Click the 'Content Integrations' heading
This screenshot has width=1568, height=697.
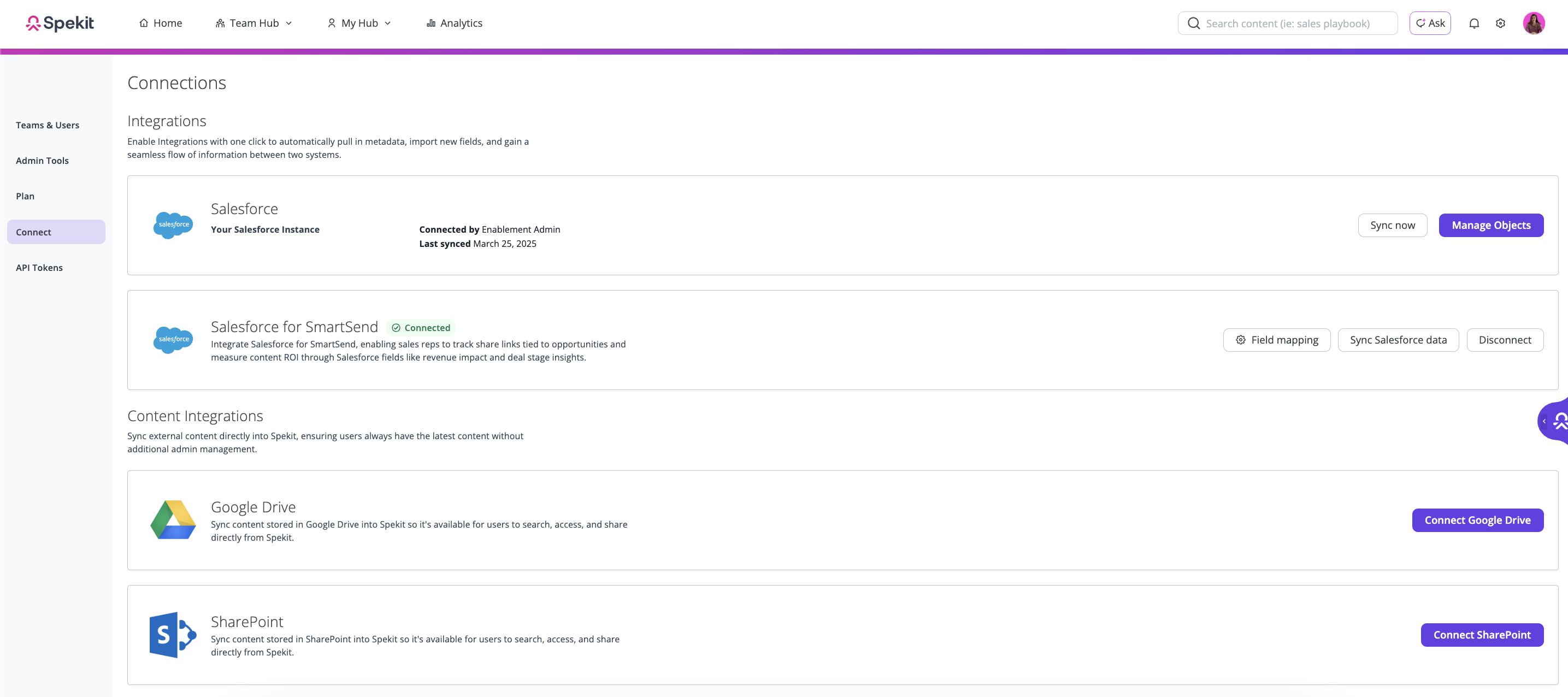click(x=195, y=416)
